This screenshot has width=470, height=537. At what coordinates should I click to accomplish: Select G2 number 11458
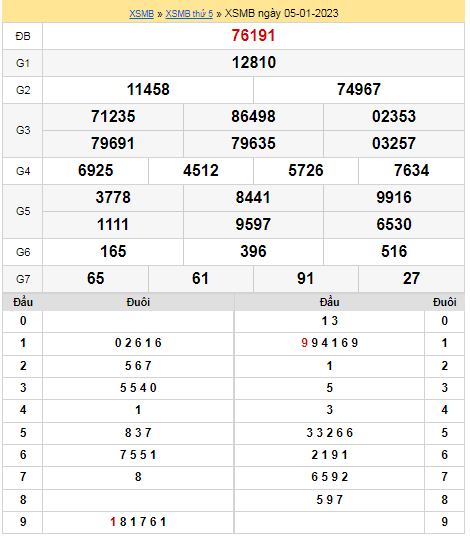pos(148,90)
